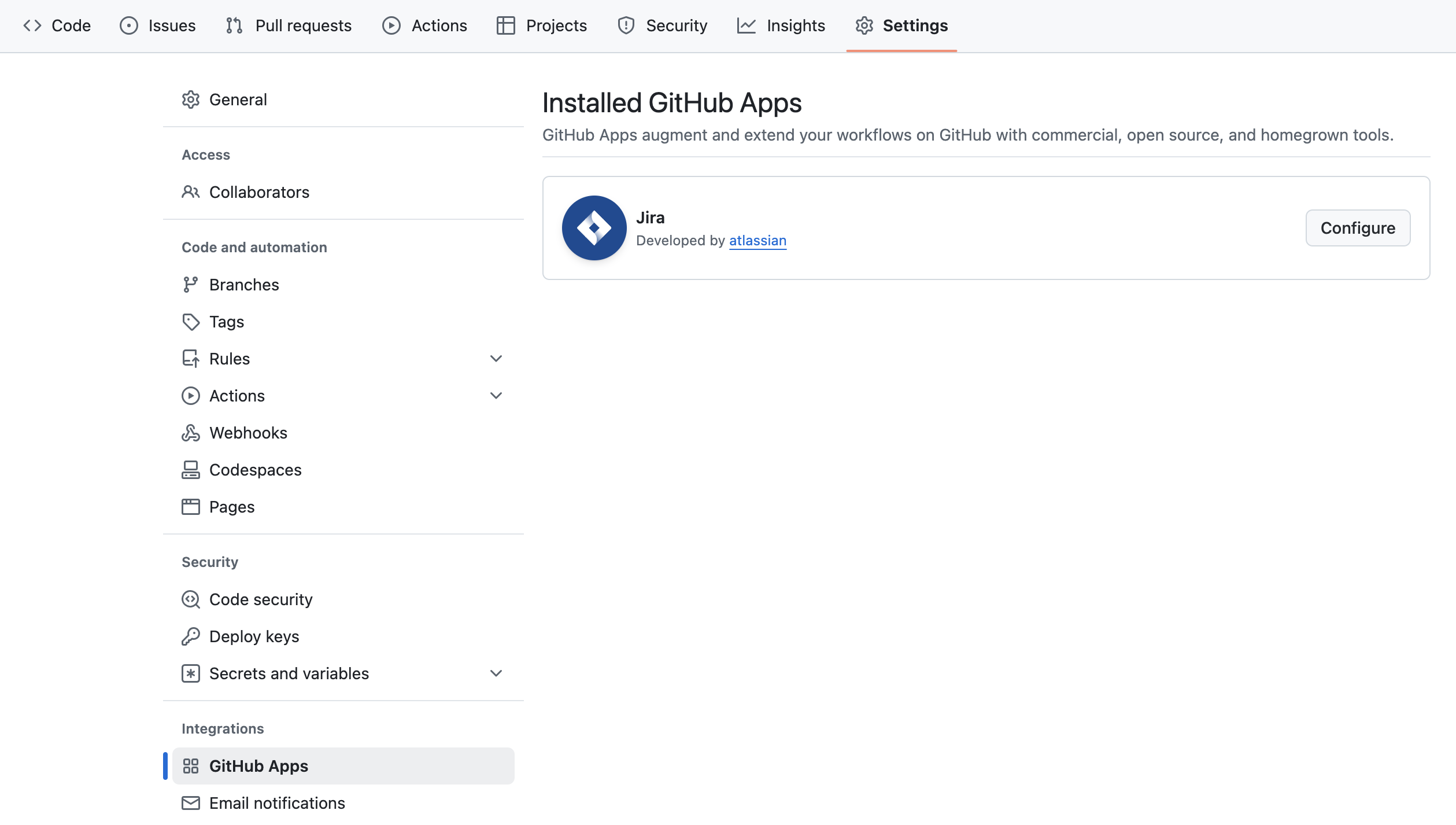The width and height of the screenshot is (1456, 825).
Task: Click the Branches git-branch icon
Action: (190, 285)
